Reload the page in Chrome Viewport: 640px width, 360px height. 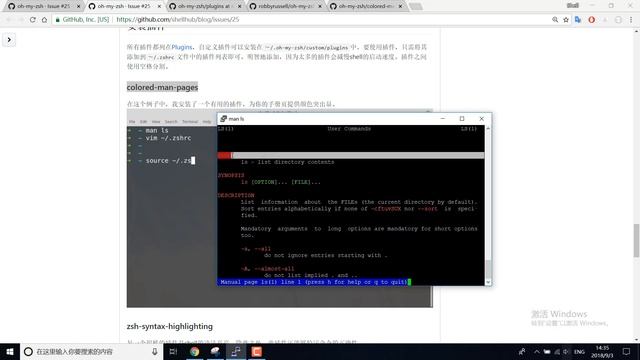click(x=33, y=20)
